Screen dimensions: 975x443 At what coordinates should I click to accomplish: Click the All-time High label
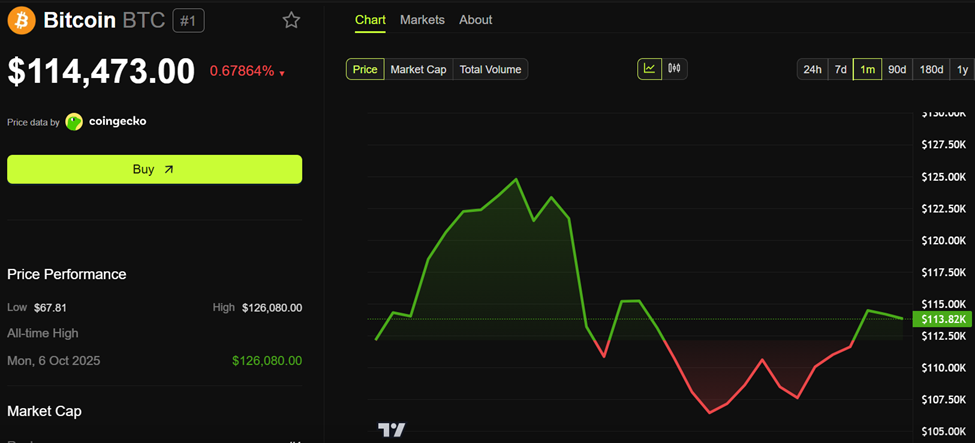point(43,333)
